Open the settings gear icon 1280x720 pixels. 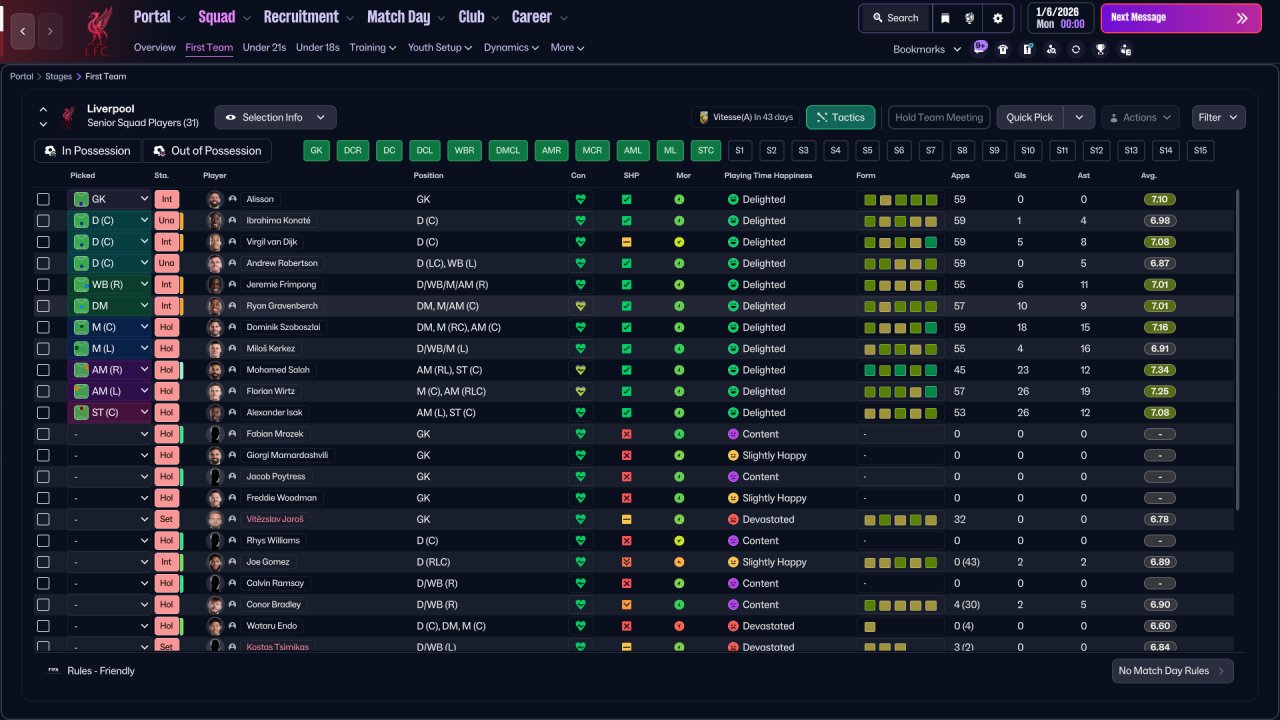[x=998, y=18]
